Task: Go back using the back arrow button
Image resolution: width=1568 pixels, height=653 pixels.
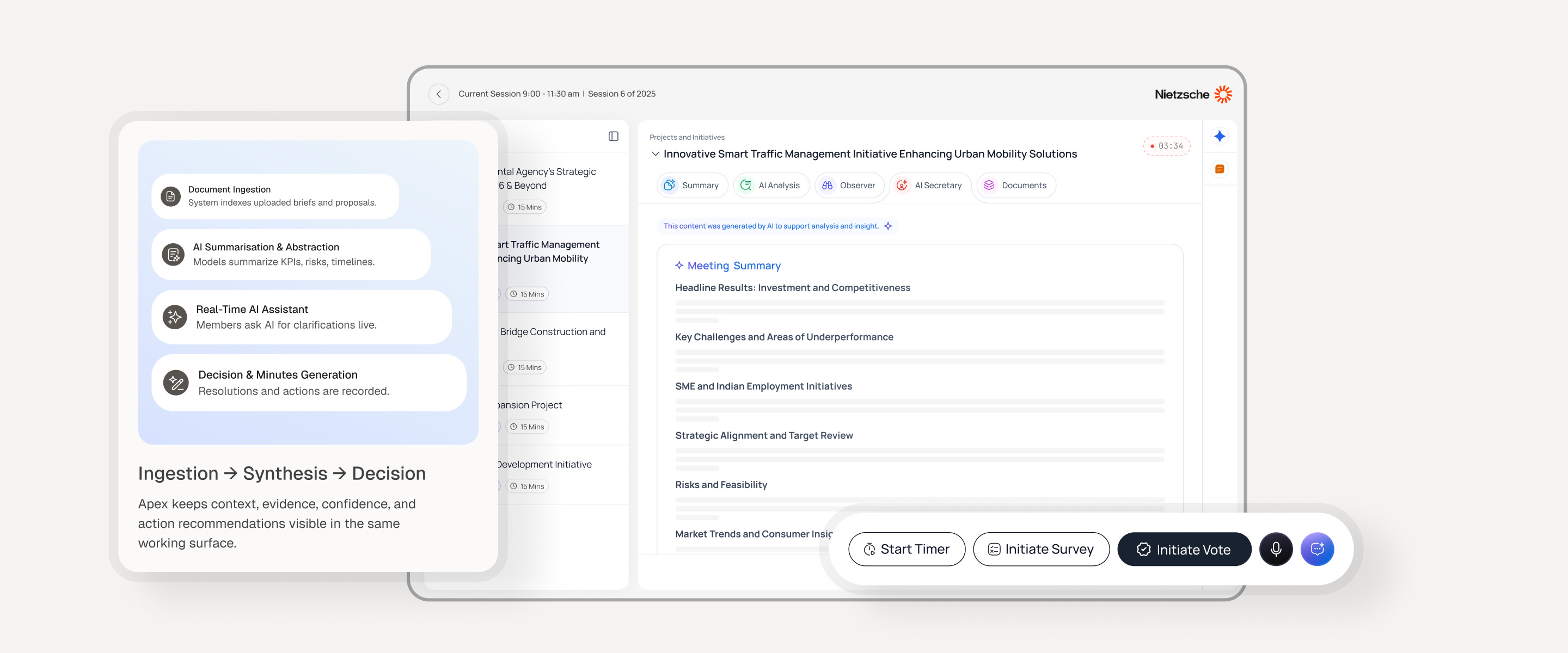Action: point(438,94)
